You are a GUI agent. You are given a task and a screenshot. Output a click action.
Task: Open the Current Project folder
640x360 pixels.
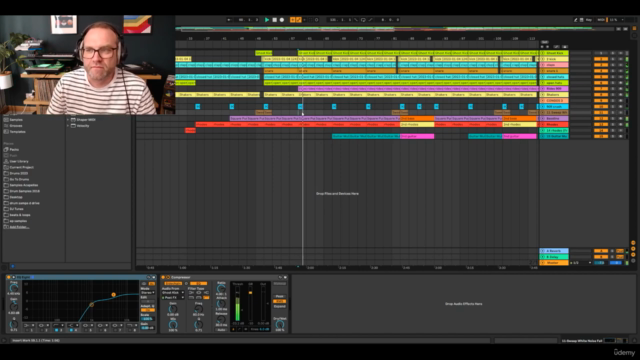point(22,167)
